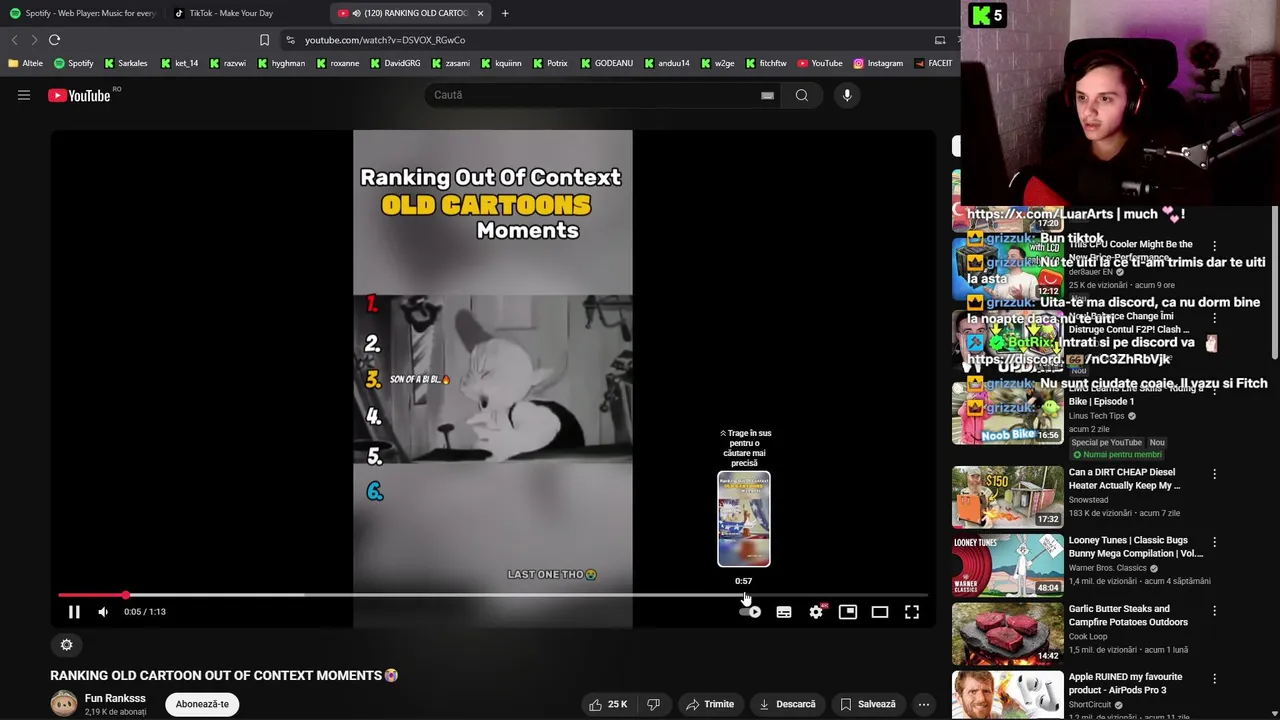Open the player settings gear
Image resolution: width=1280 pixels, height=720 pixels.
(x=816, y=612)
